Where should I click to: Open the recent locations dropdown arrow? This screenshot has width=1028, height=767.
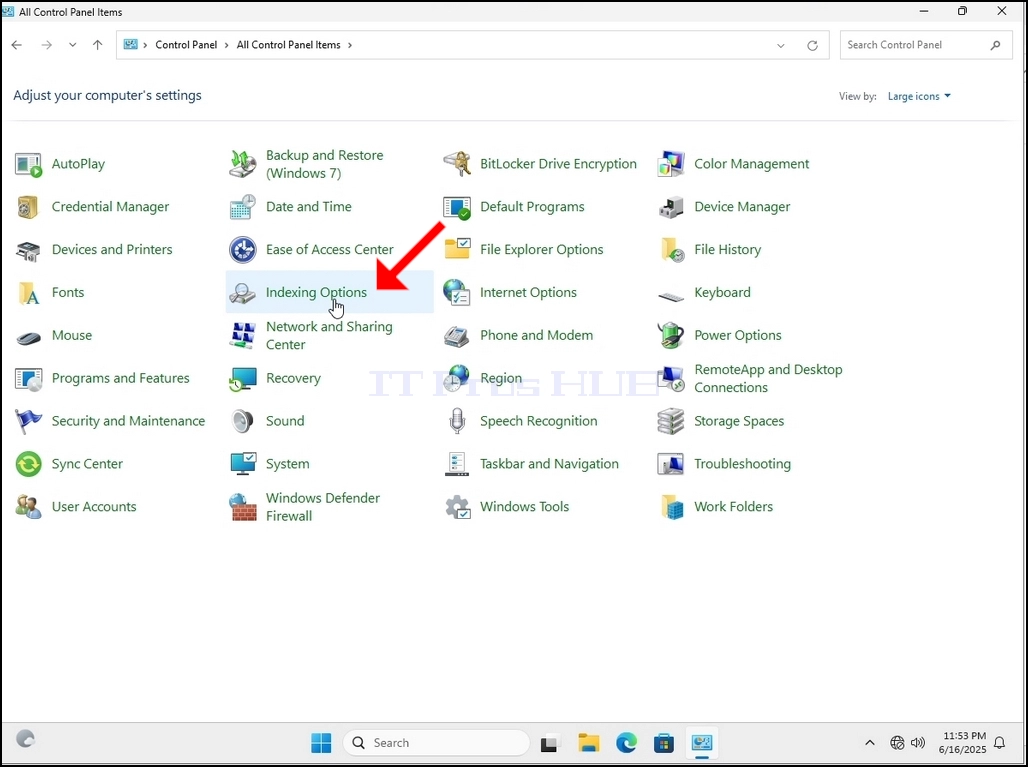tap(73, 45)
